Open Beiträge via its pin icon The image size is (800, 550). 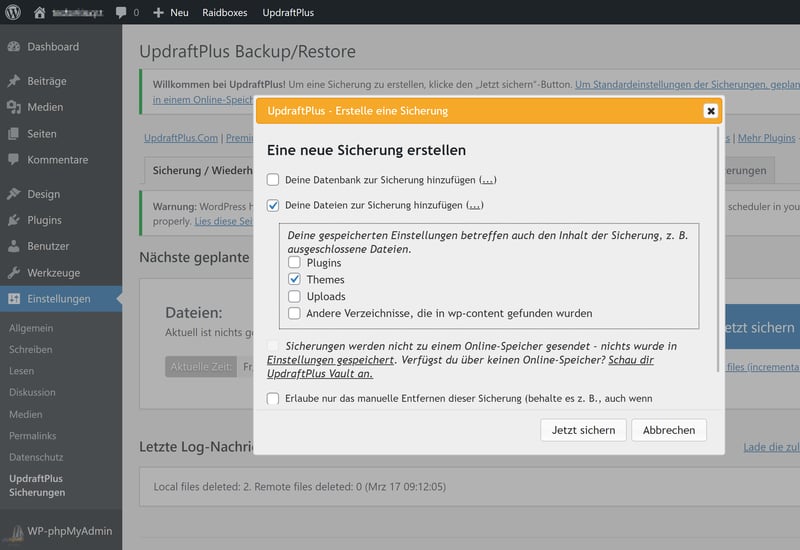(x=13, y=81)
